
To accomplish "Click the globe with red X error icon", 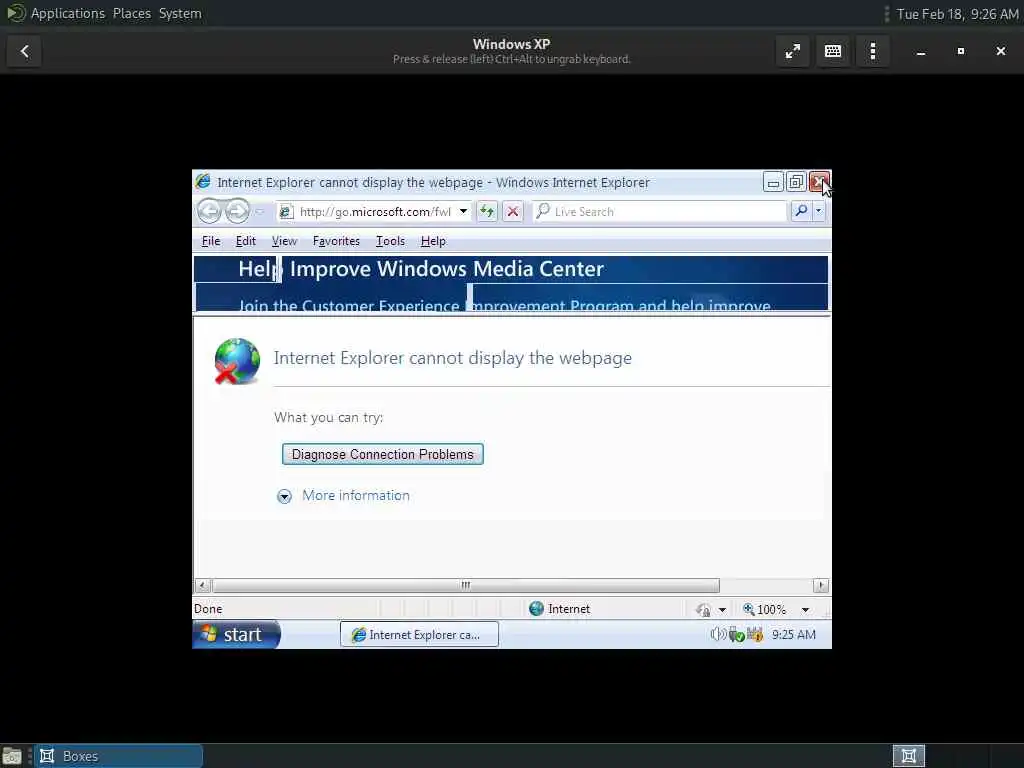I will pyautogui.click(x=236, y=361).
